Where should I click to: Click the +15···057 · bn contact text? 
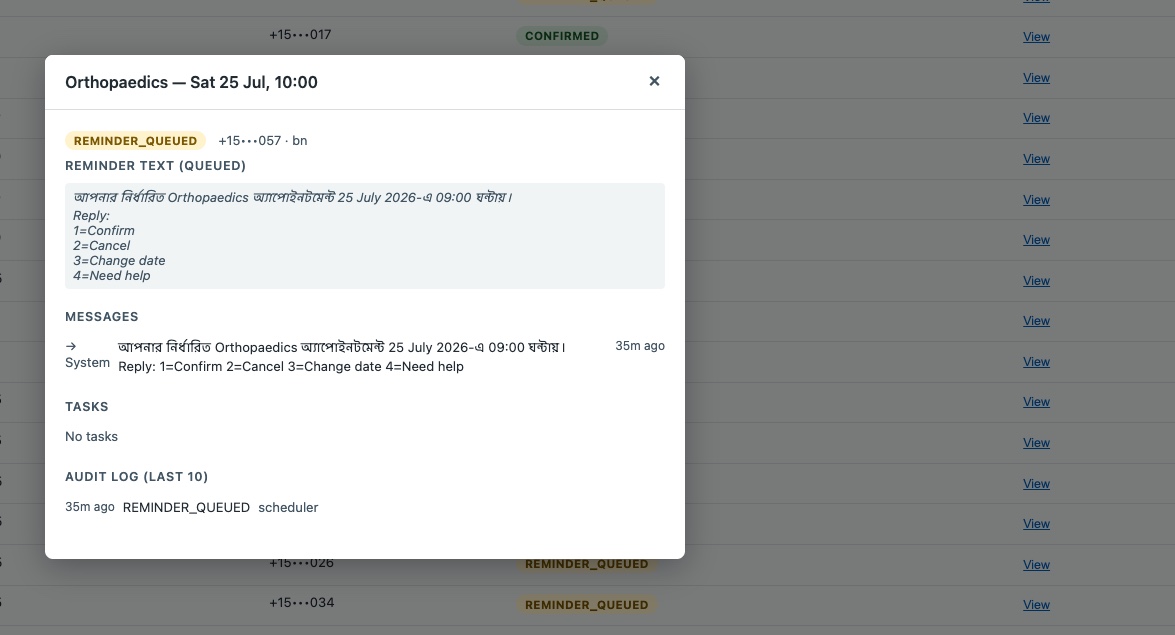tap(263, 141)
